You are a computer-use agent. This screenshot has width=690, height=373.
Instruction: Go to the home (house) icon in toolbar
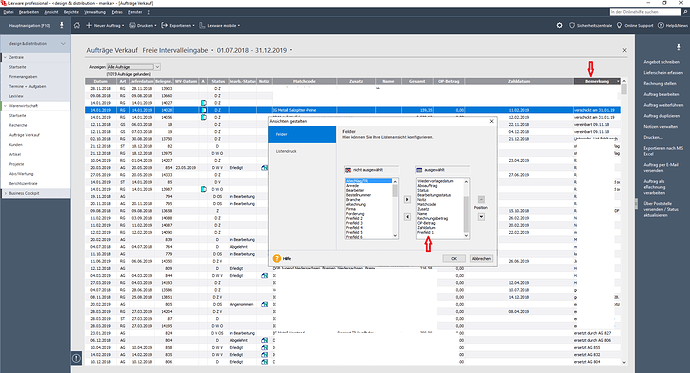[x=77, y=26]
